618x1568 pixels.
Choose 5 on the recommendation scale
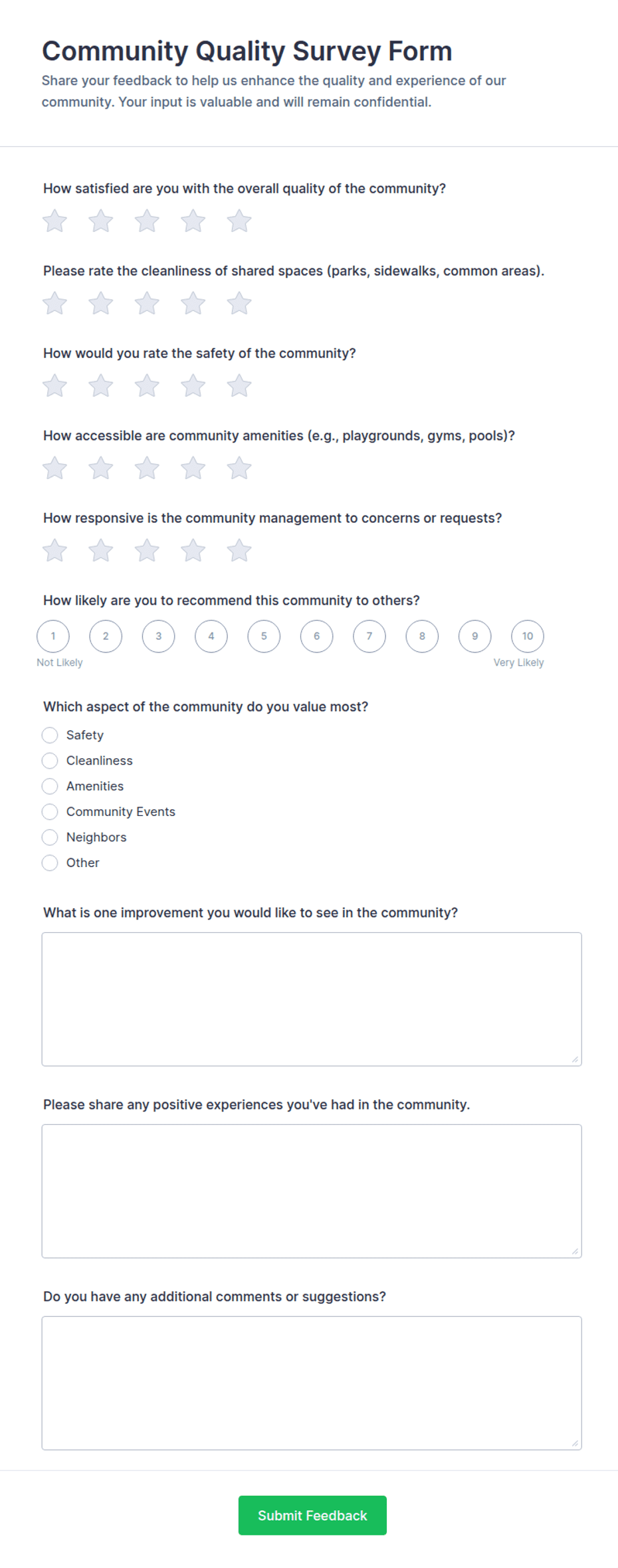264,637
